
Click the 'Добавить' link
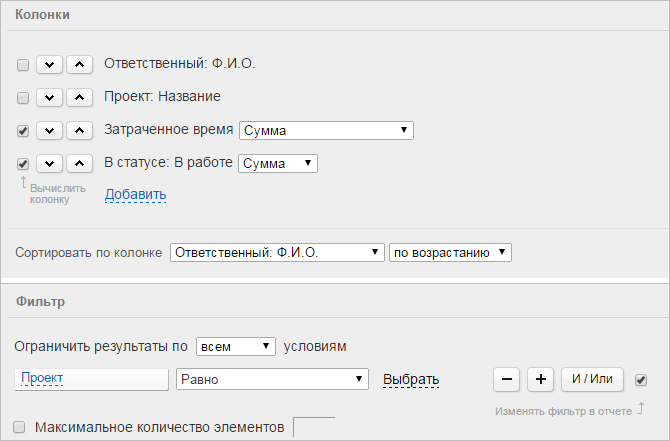click(135, 194)
